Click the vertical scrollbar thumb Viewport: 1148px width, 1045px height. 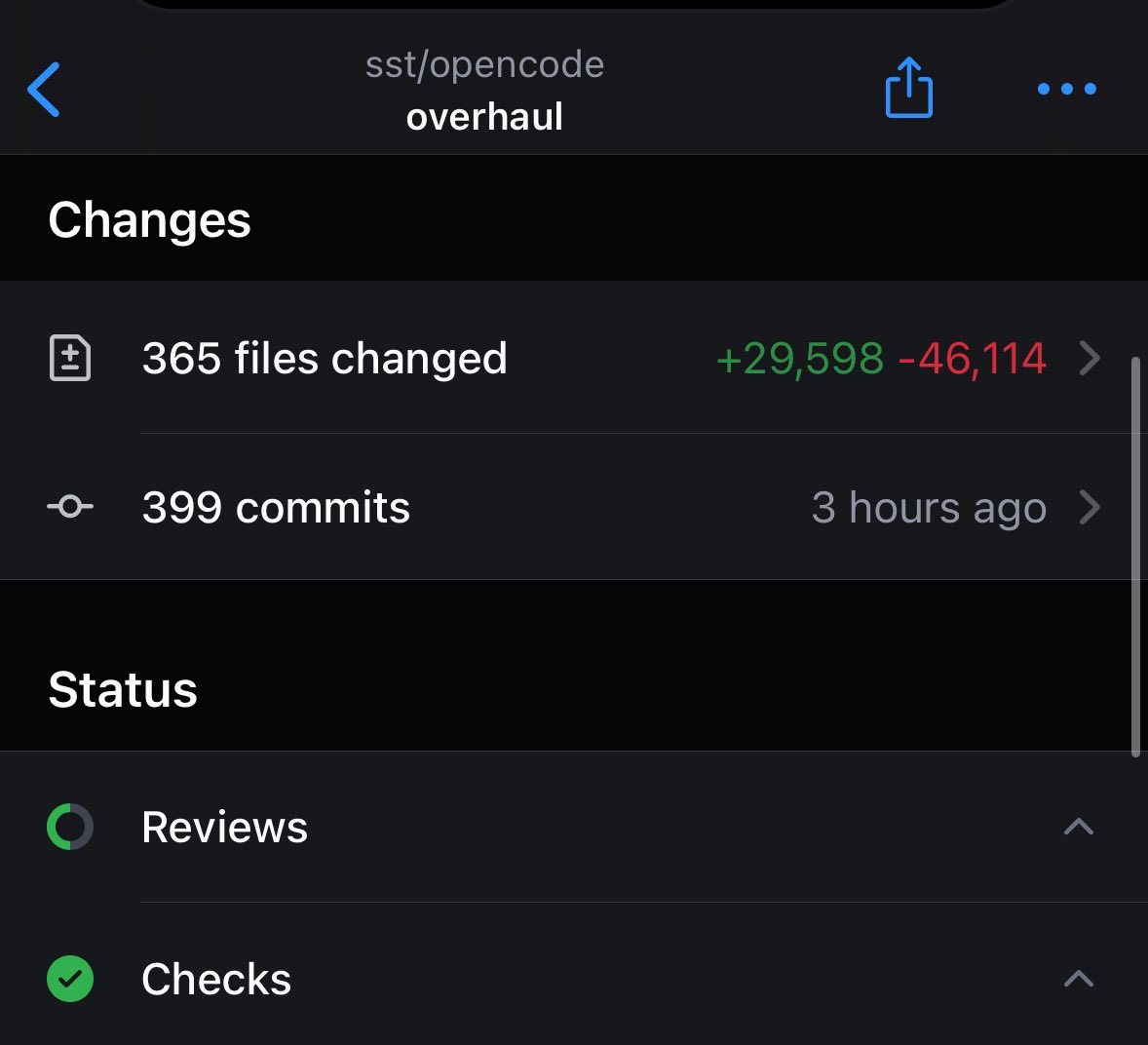coord(1135,557)
